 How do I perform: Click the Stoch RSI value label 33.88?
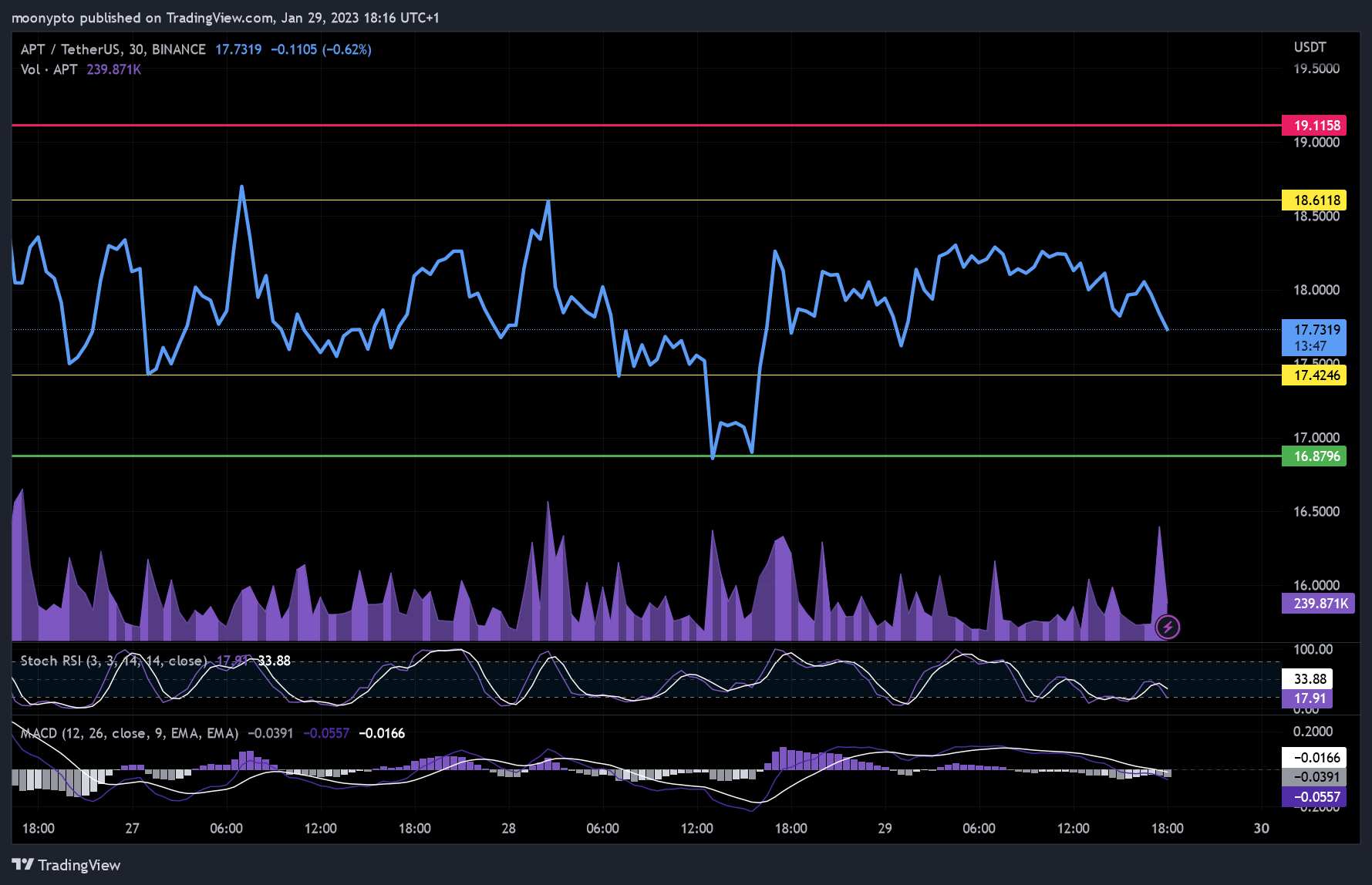pyautogui.click(x=1306, y=679)
